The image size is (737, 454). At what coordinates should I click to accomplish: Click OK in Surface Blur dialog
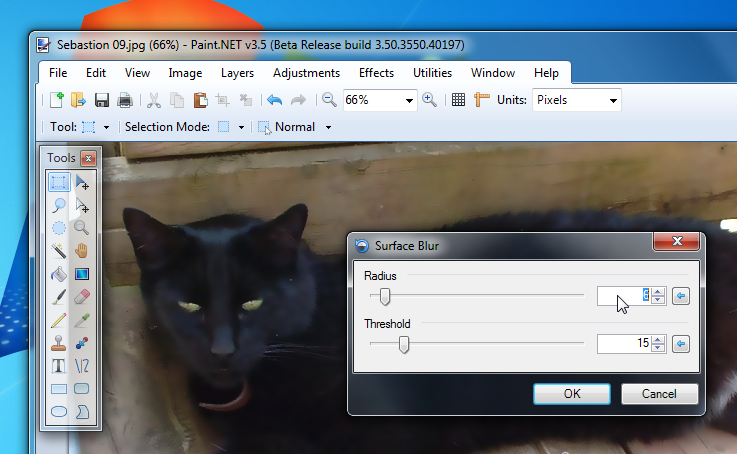[x=572, y=394]
